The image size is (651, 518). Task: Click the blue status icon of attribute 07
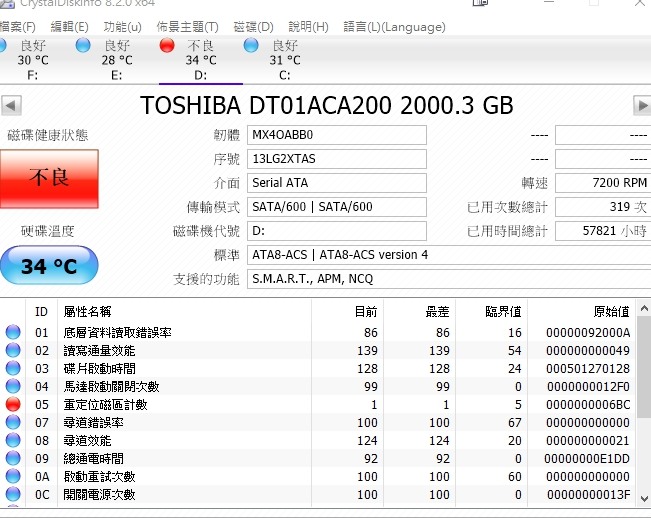pyautogui.click(x=13, y=422)
